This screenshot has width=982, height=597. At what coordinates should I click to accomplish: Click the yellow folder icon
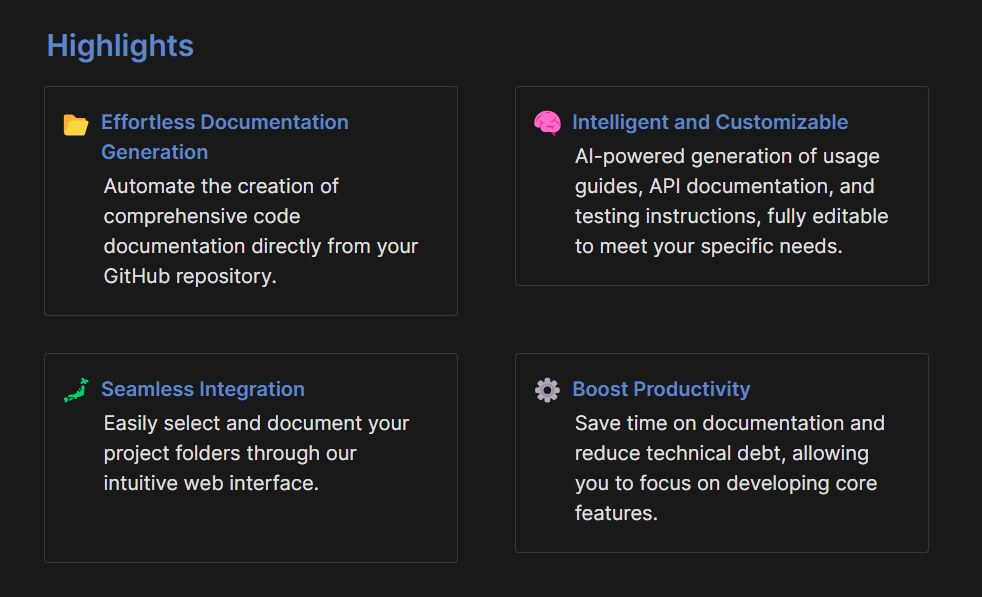coord(76,124)
